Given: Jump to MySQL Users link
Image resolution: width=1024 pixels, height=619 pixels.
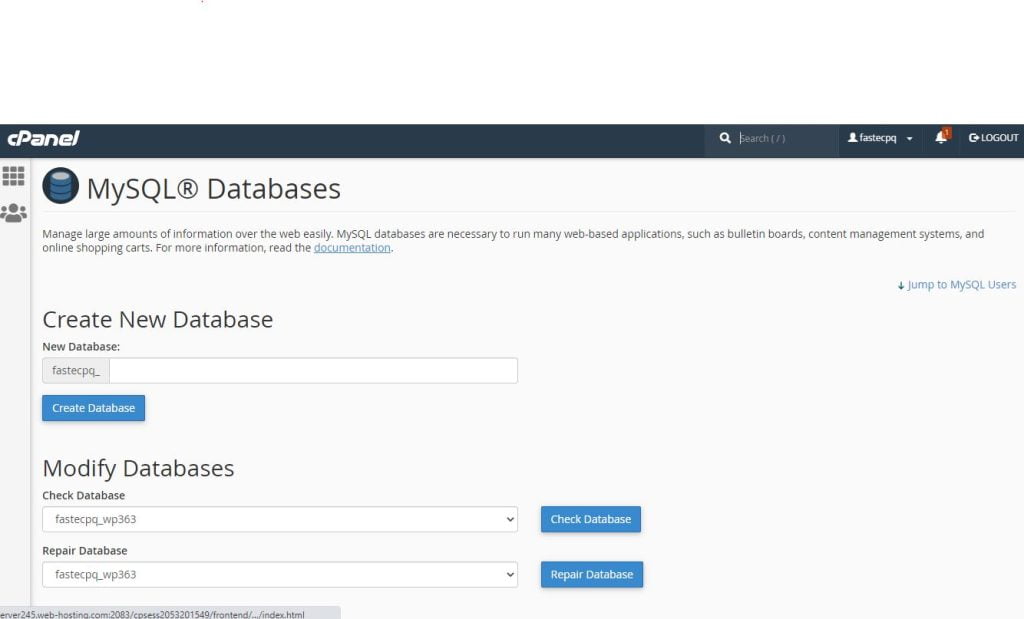Looking at the screenshot, I should (957, 285).
